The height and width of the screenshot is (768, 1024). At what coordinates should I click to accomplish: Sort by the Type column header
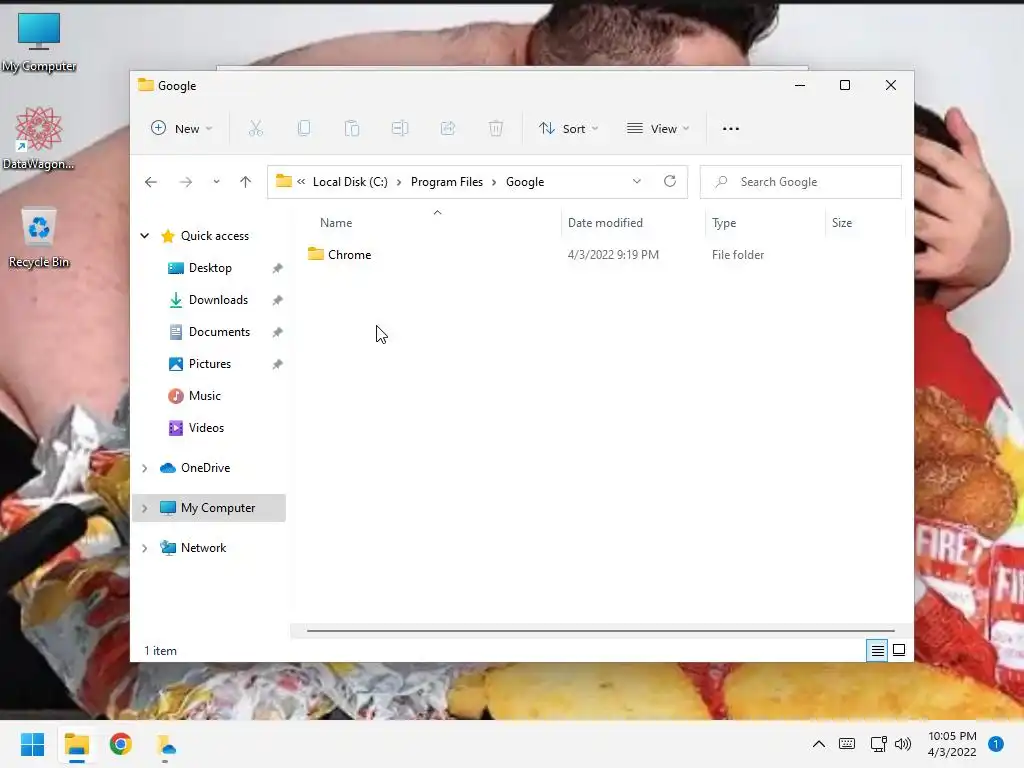(x=724, y=223)
